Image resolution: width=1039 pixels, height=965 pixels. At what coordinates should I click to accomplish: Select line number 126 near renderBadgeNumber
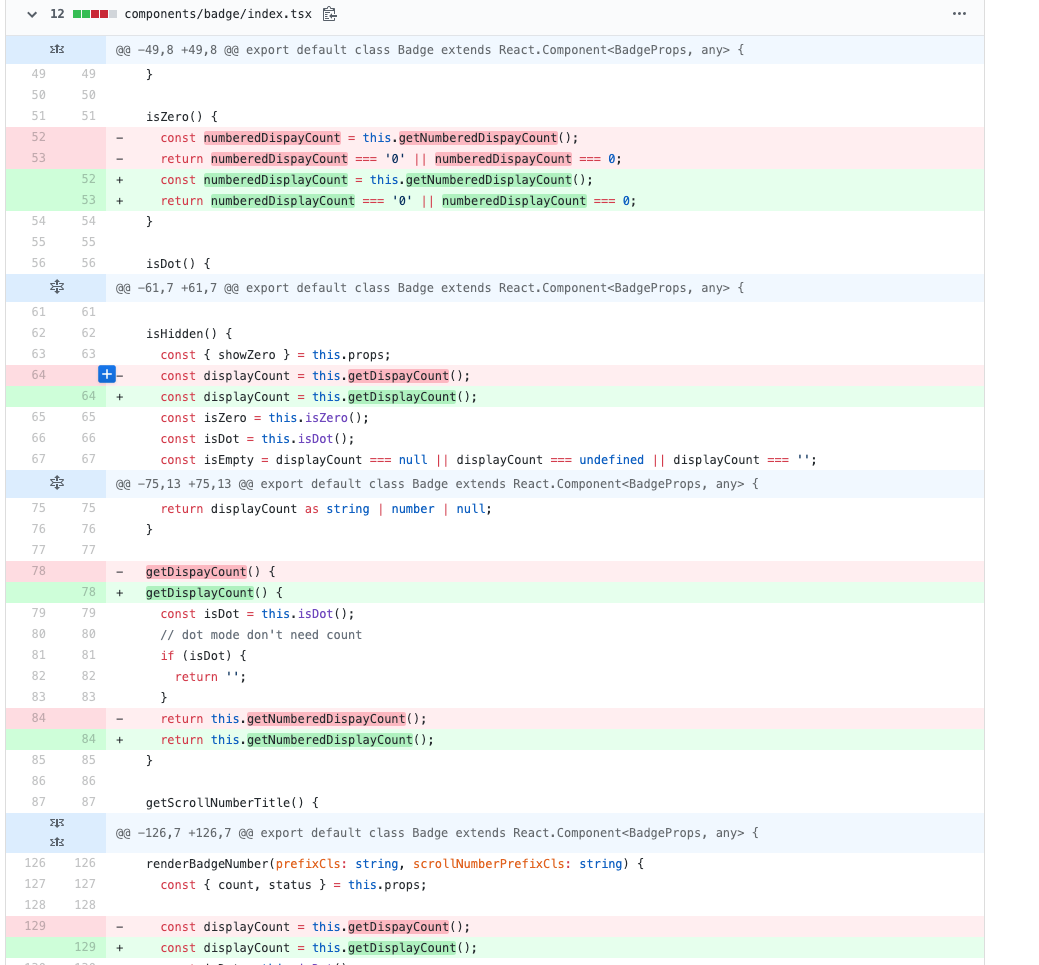coord(37,862)
